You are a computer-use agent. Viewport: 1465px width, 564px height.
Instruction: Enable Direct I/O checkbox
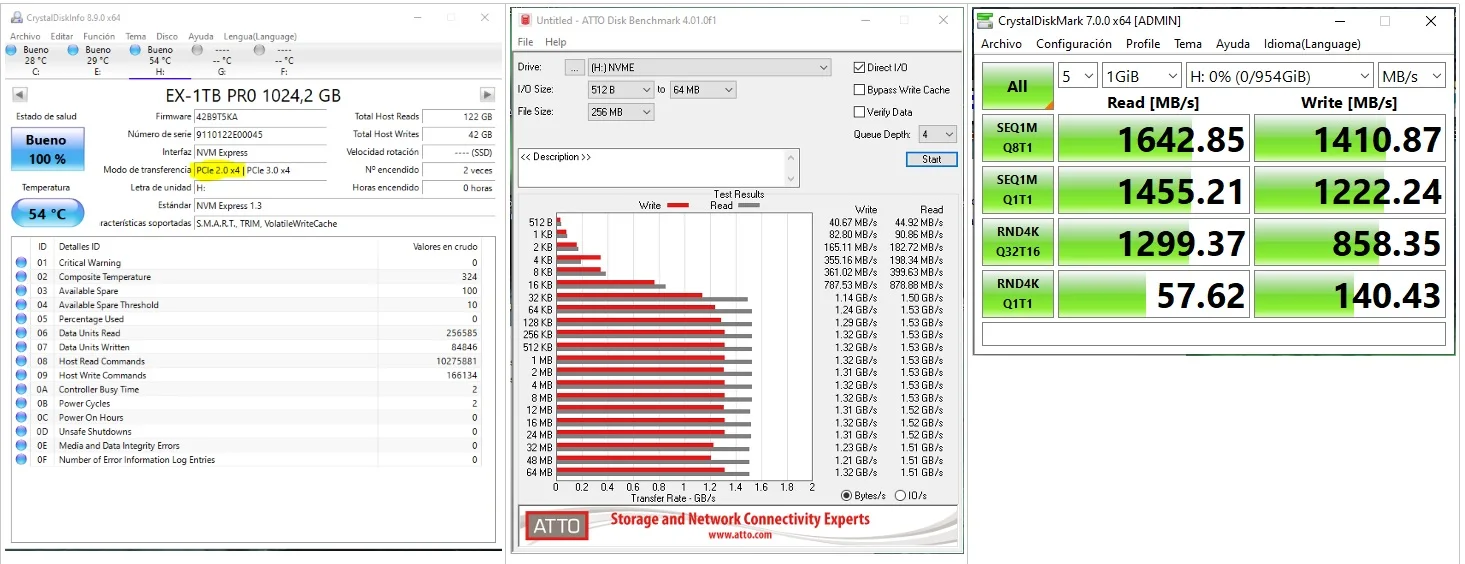click(x=859, y=67)
